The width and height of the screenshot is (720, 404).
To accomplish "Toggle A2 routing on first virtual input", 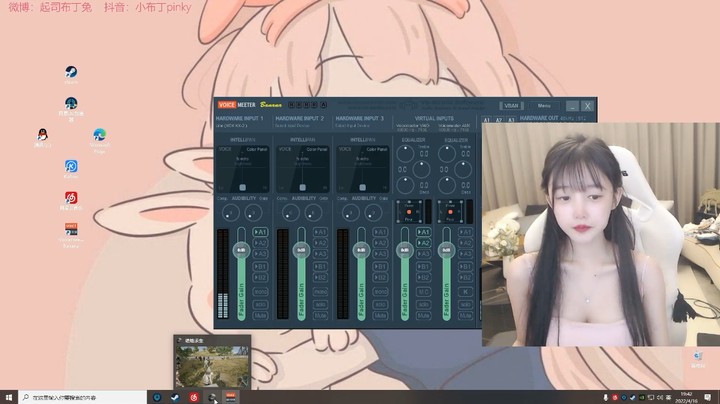I will (x=423, y=243).
